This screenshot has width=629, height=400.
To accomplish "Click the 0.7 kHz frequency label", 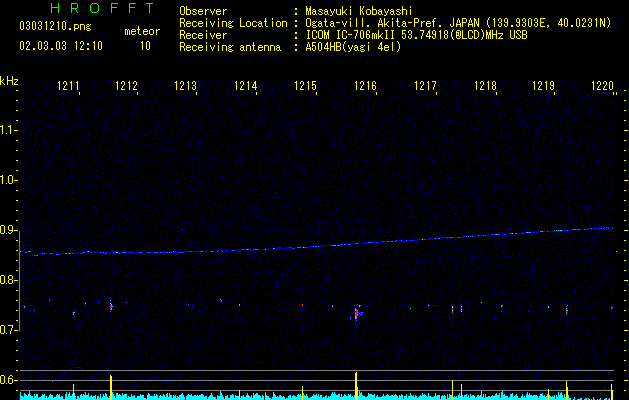I will point(8,330).
